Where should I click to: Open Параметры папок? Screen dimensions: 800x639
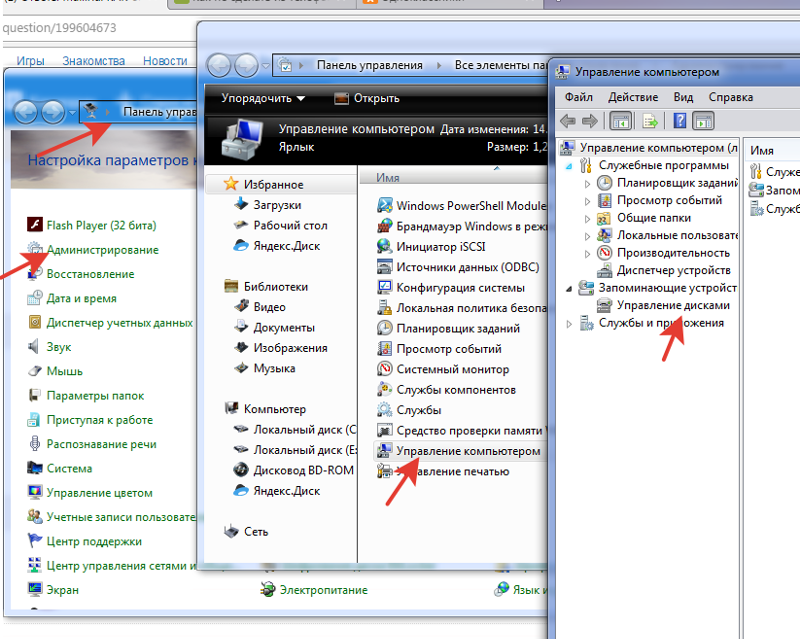(x=95, y=396)
